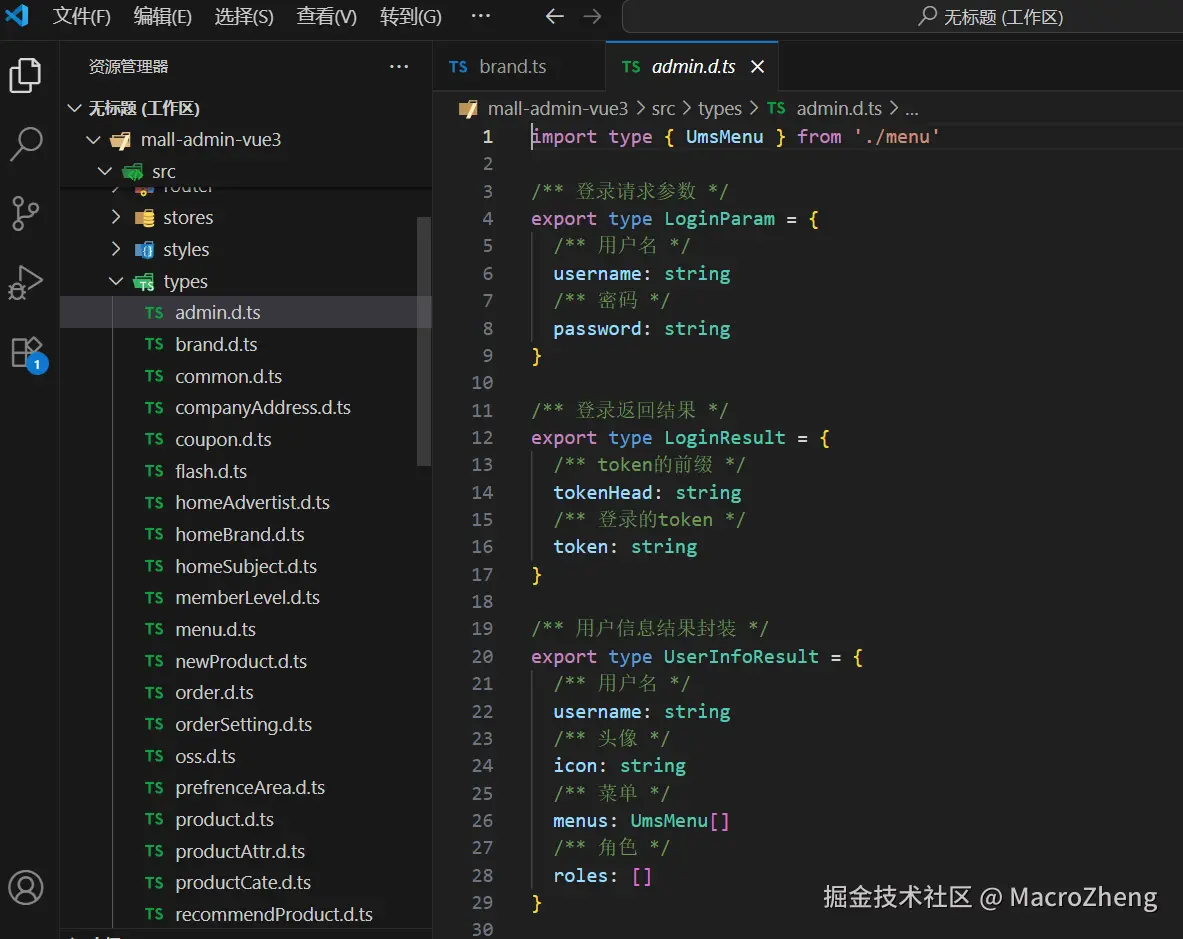This screenshot has height=939, width=1183.
Task: Open Explorer panel more actions ellipsis
Action: point(398,66)
